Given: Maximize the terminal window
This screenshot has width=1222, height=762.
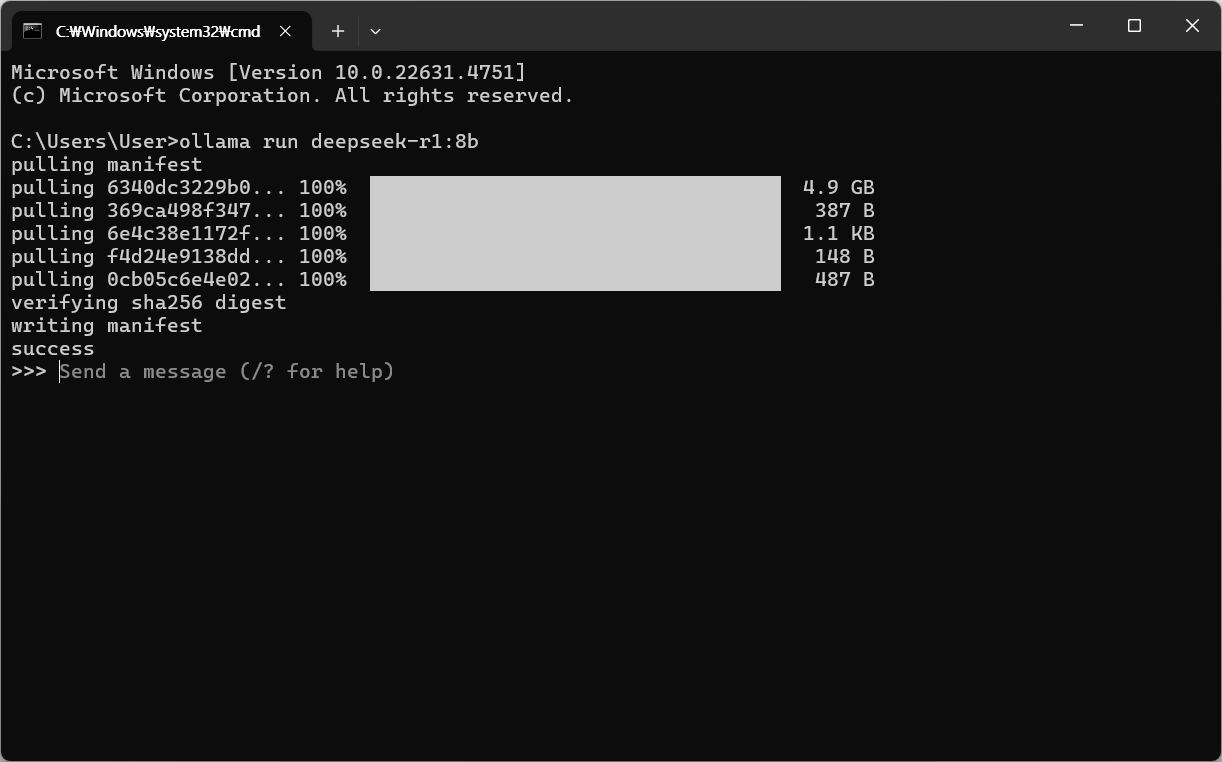Looking at the screenshot, I should point(1134,26).
